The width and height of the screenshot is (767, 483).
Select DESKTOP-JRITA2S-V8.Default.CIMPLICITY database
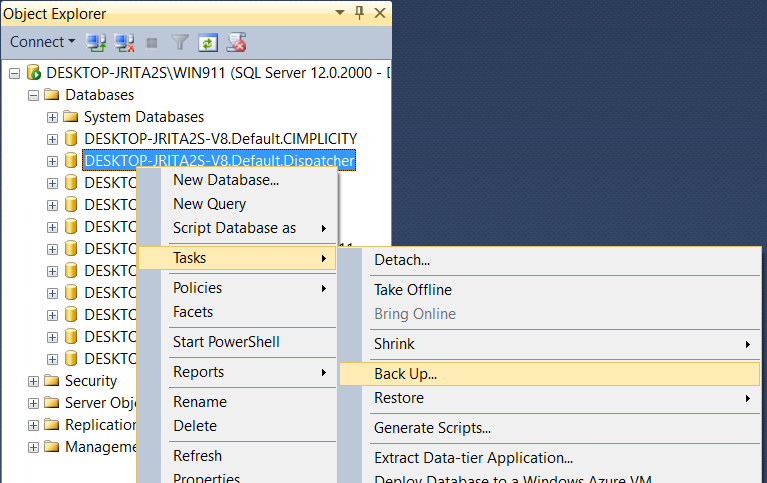221,139
